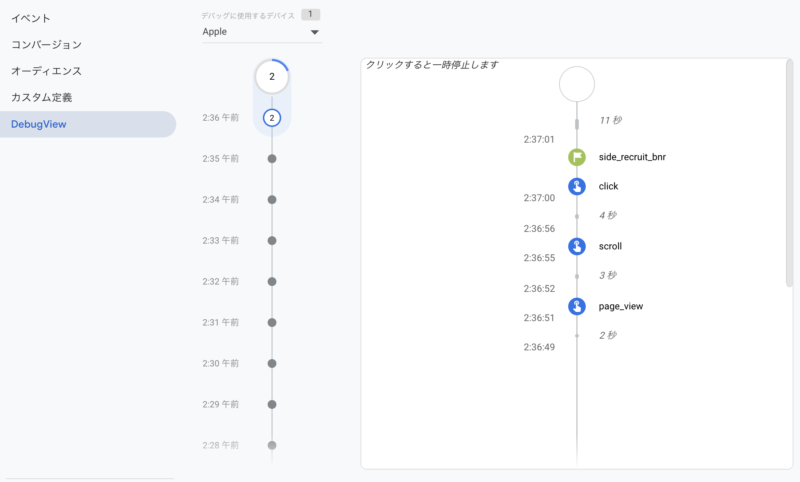
Task: Select the 2:35 午前 timeline dot
Action: point(271,159)
